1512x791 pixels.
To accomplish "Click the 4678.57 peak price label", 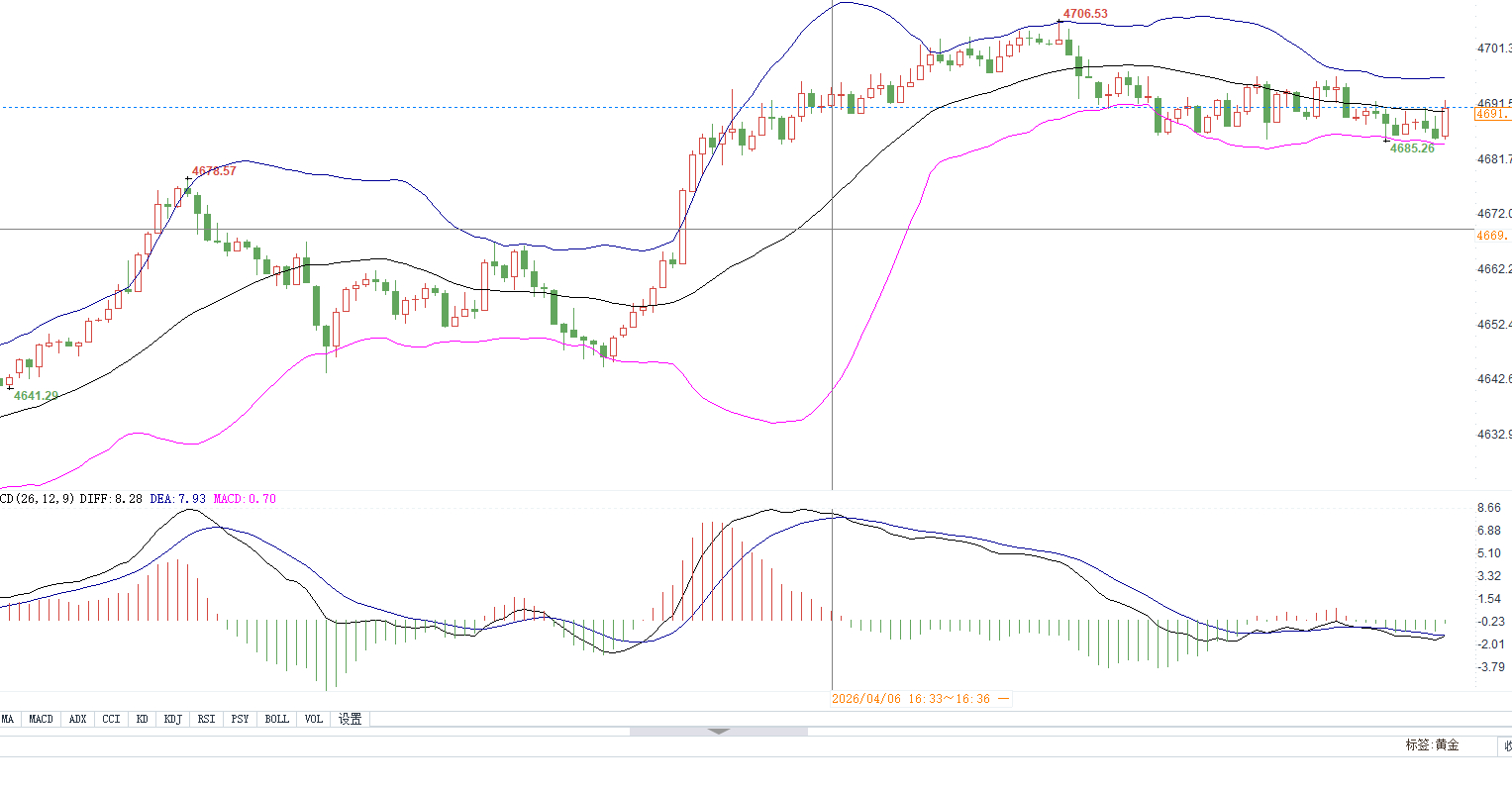I will (214, 171).
